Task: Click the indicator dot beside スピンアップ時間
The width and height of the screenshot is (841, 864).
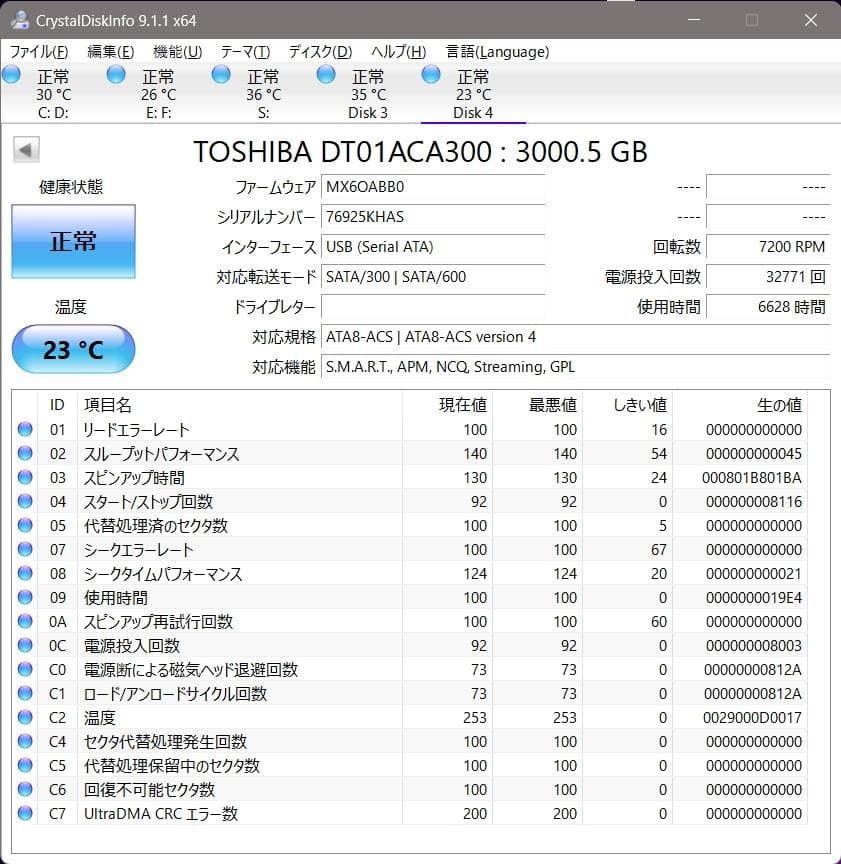Action: 25,477
